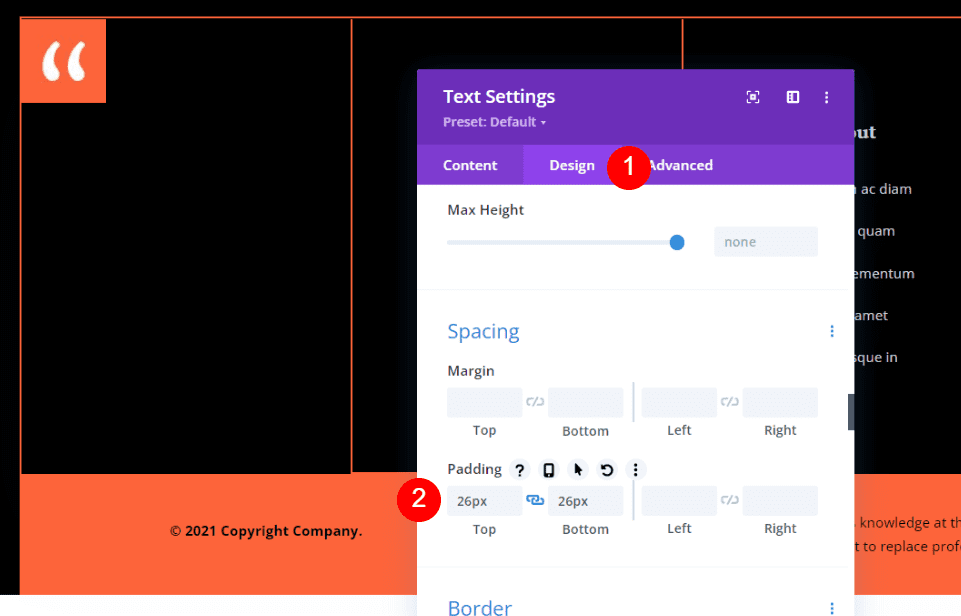This screenshot has width=961, height=616.
Task: Open the extended Padding options three-dot icon
Action: [635, 469]
